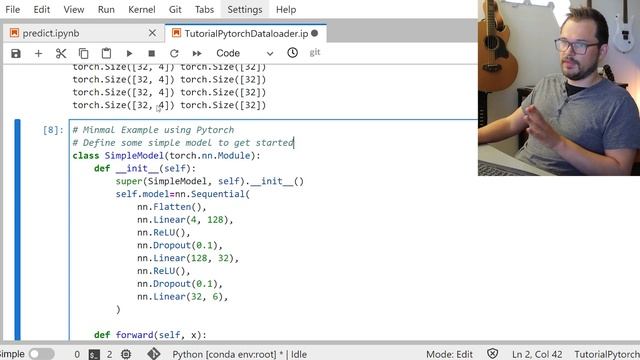Click 'def __init__(self):' line
Viewport: 640px width, 360px height.
(145, 169)
